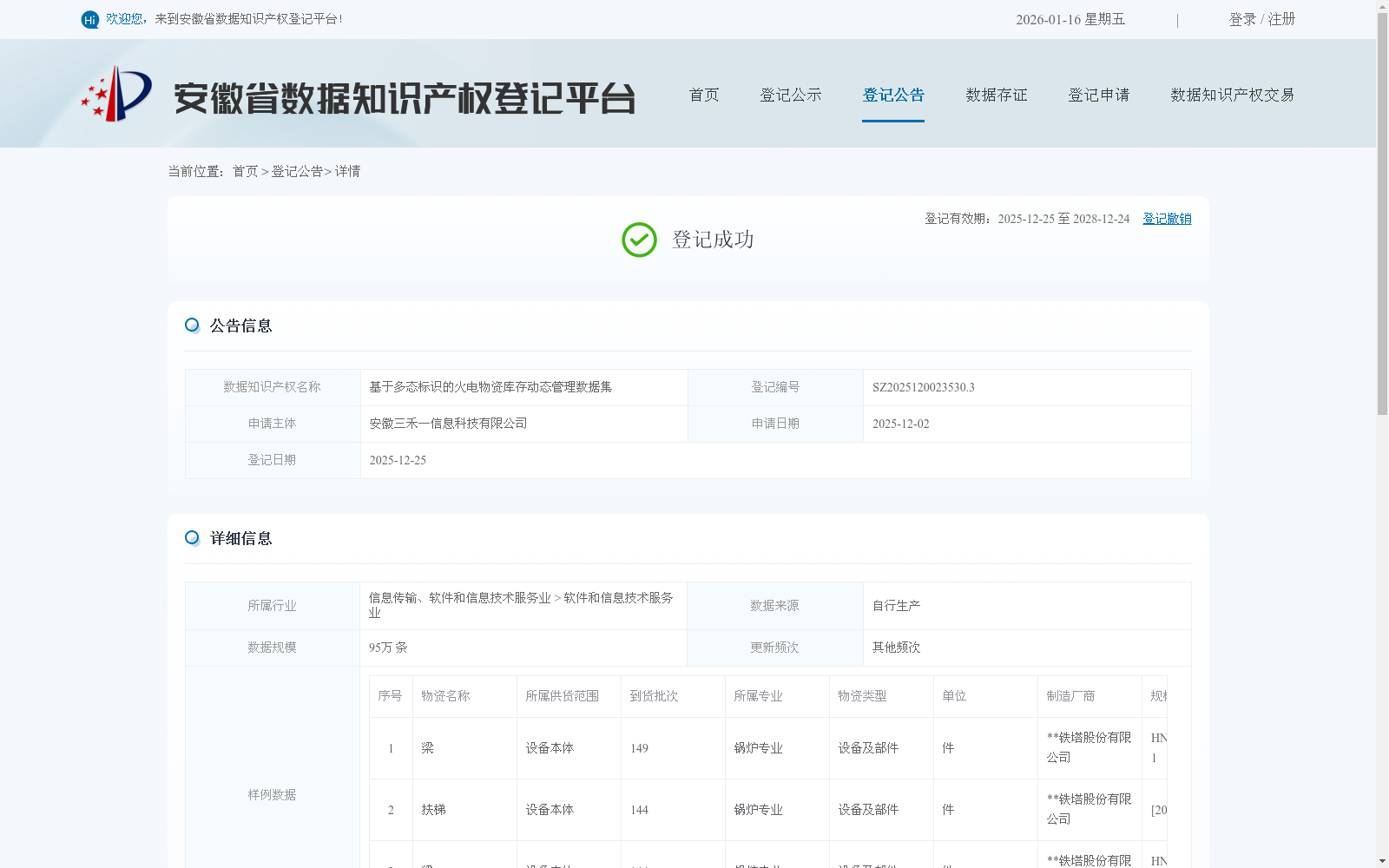Screen dimensions: 1389x868
Task: Select registration number SZ2025120023530.3
Action: coord(924,387)
